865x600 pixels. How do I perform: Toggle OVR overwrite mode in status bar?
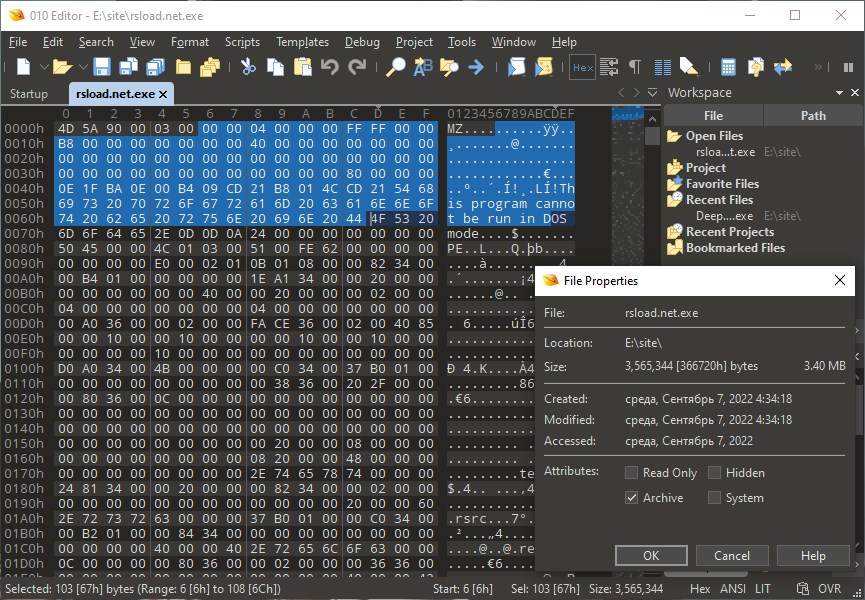pyautogui.click(x=829, y=589)
